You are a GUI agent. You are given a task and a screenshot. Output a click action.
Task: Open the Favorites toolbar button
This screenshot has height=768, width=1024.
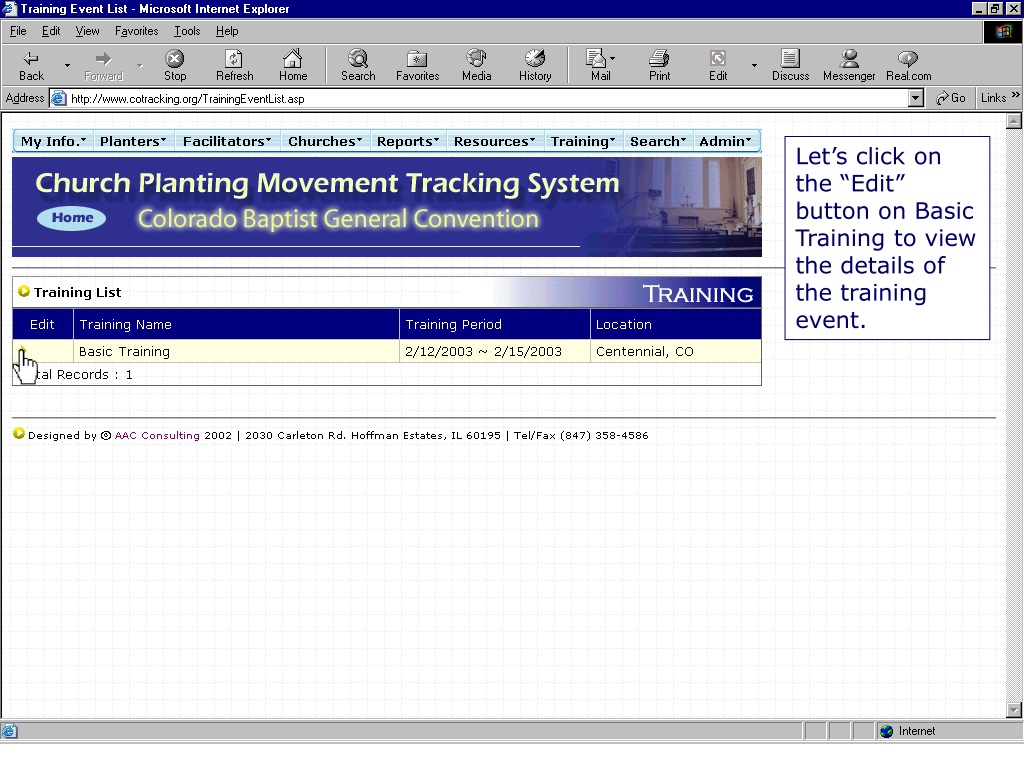click(417, 65)
